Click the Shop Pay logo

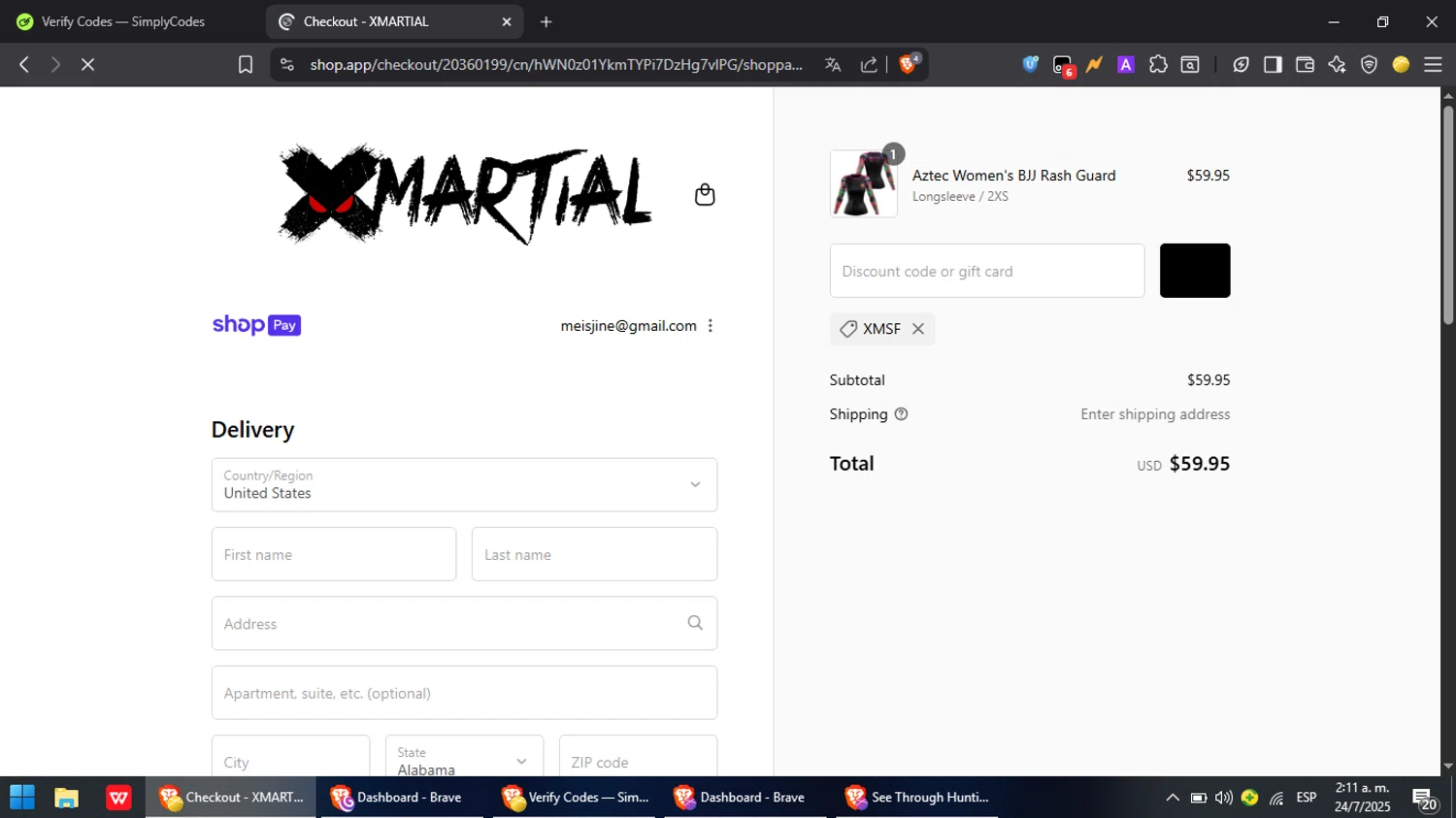coord(256,325)
